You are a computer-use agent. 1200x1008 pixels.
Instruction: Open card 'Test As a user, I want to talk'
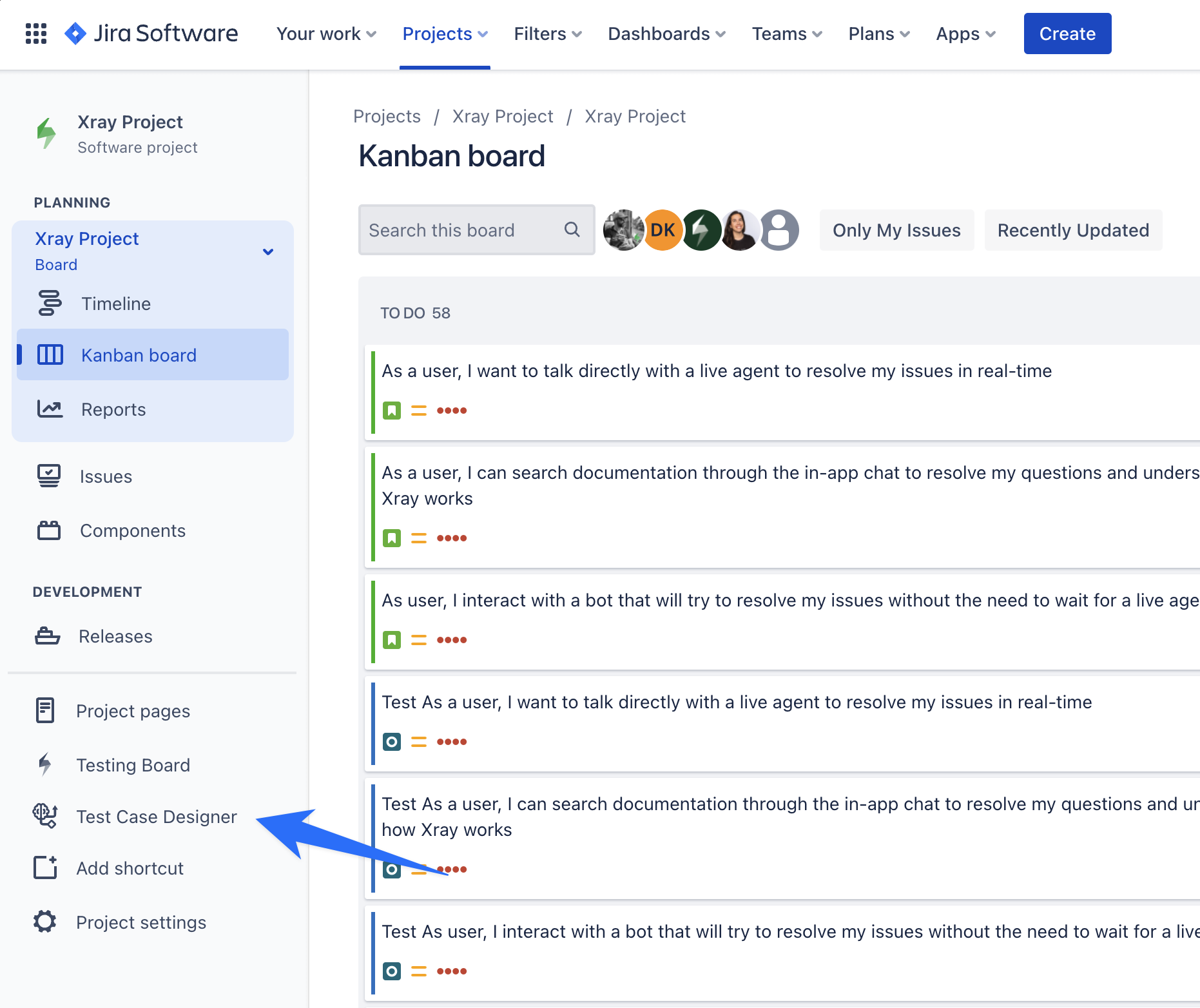[x=783, y=724]
